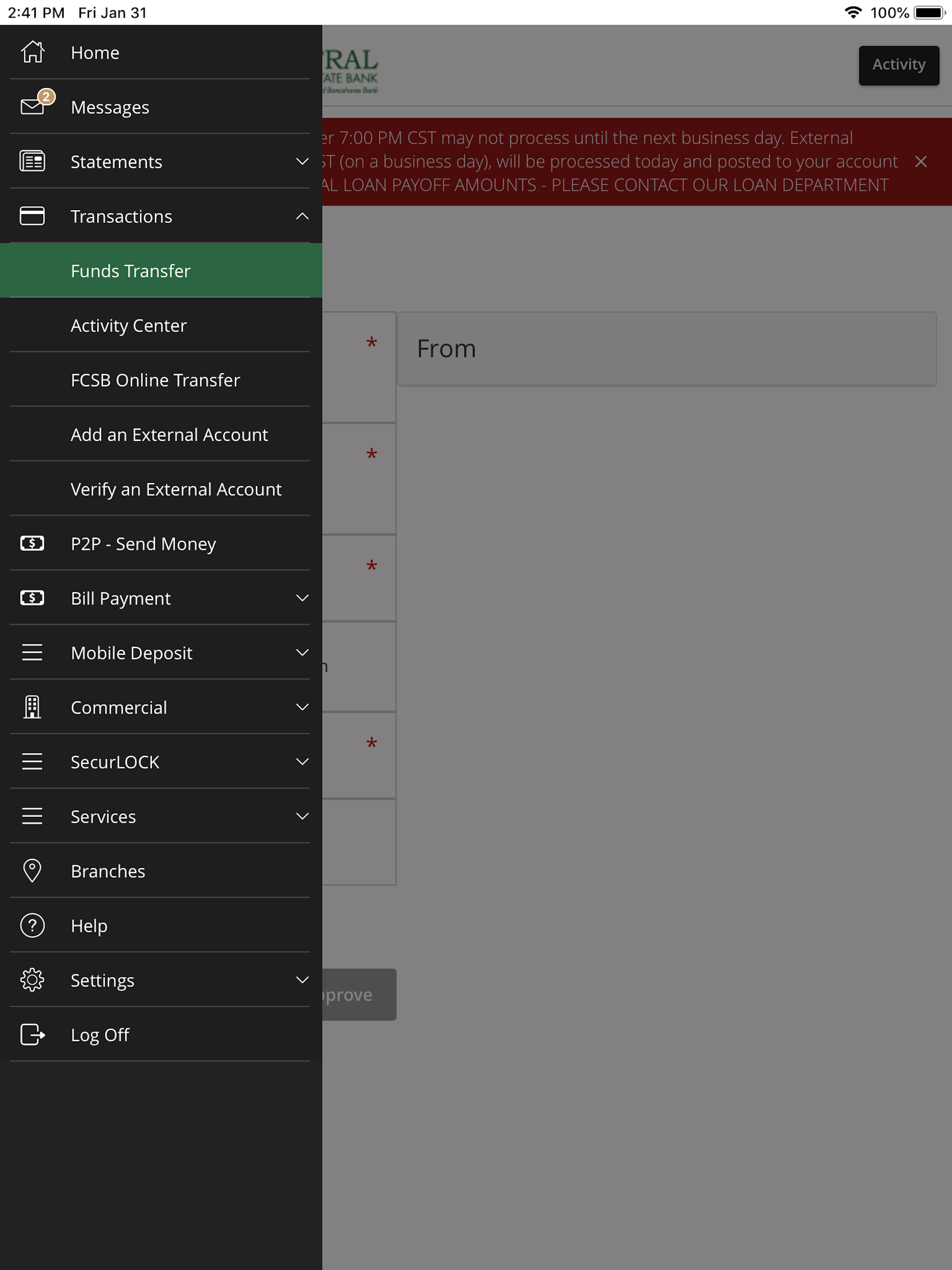This screenshot has width=952, height=1270.
Task: Tap the bank logo header
Action: (350, 70)
